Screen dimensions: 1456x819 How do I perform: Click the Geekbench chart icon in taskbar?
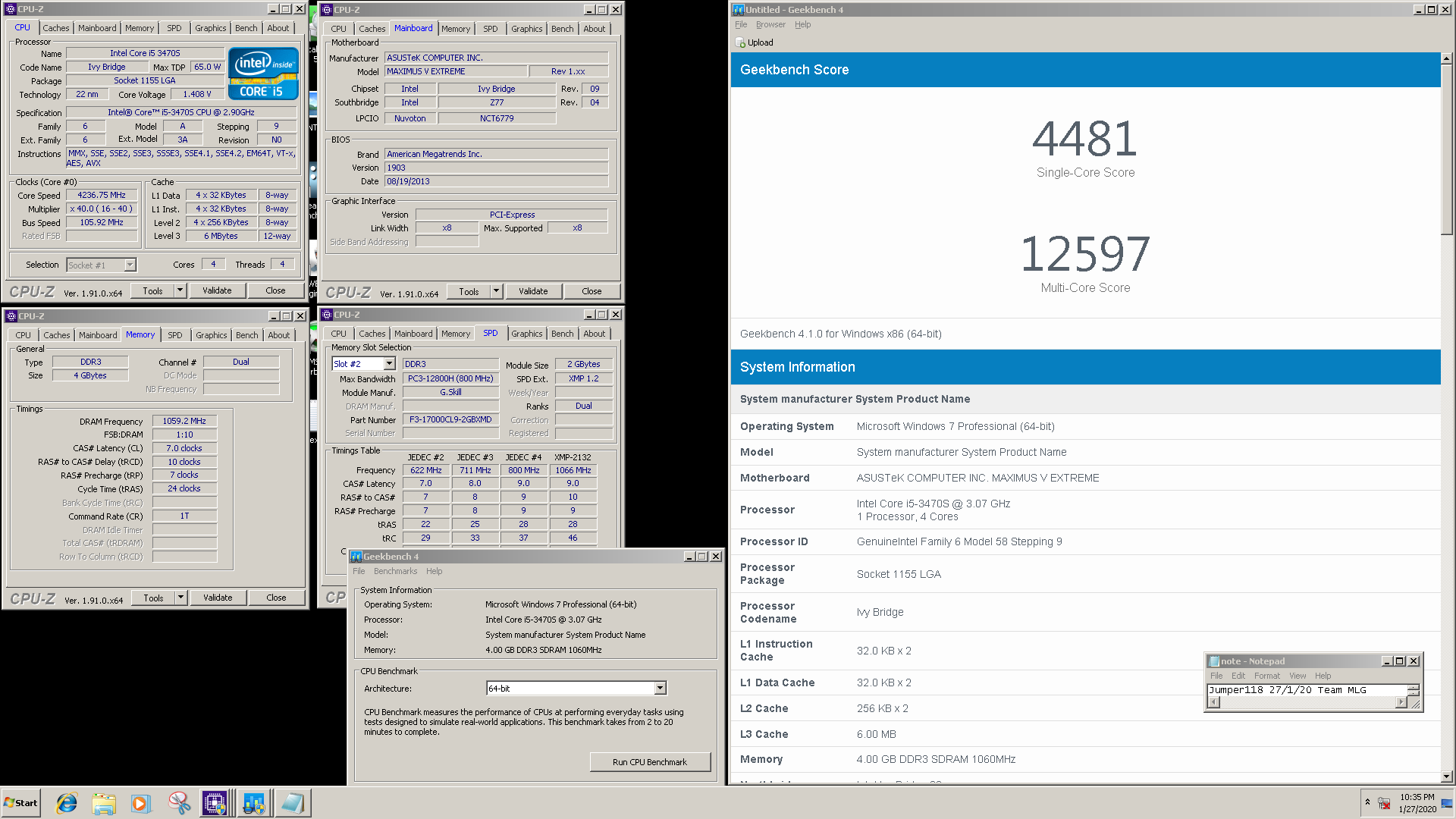coord(253,803)
